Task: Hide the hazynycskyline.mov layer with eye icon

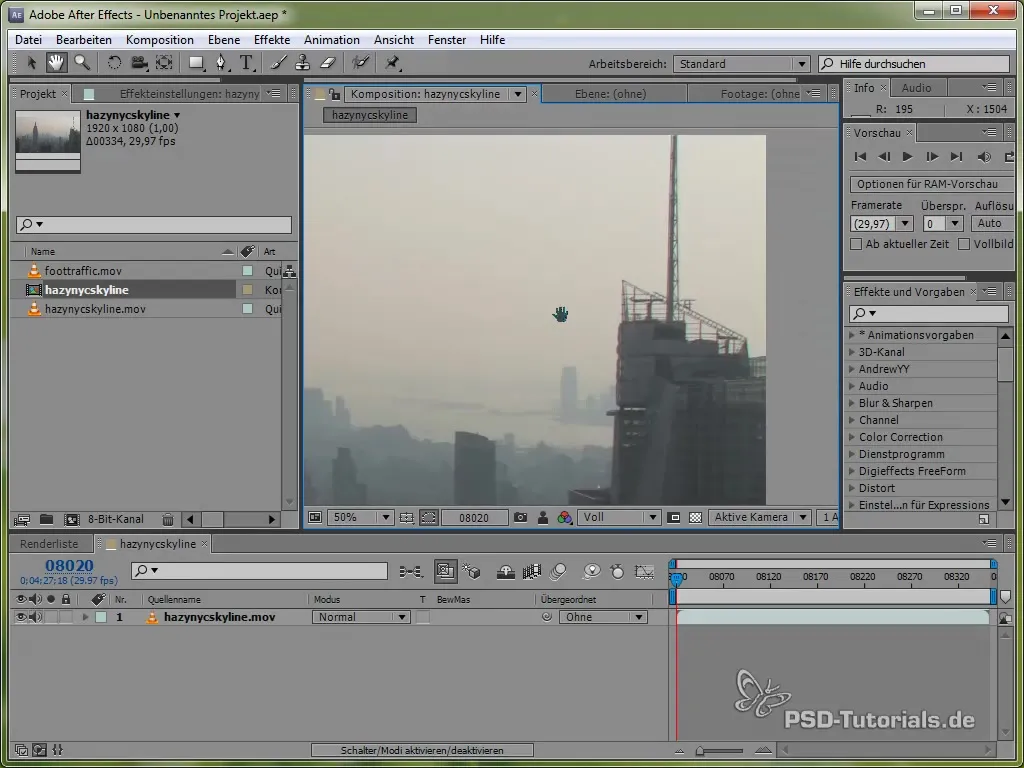Action: [21, 617]
